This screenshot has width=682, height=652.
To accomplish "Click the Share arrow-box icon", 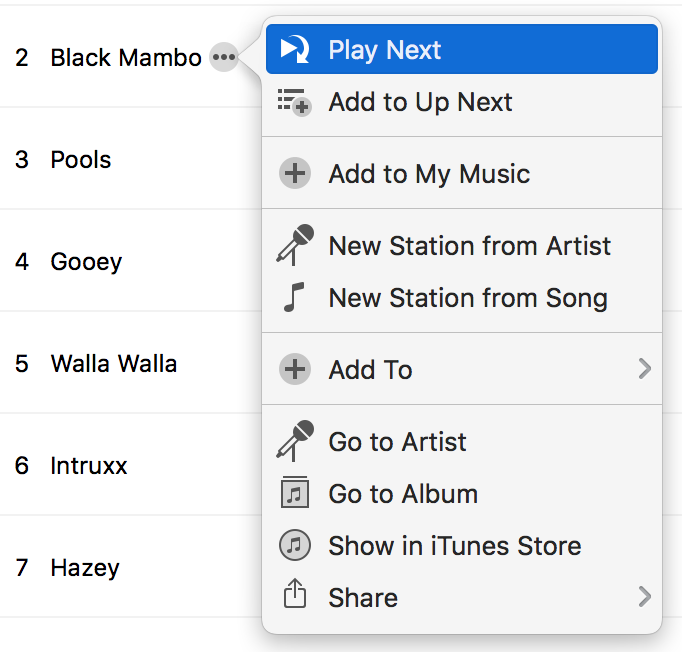I will [294, 598].
